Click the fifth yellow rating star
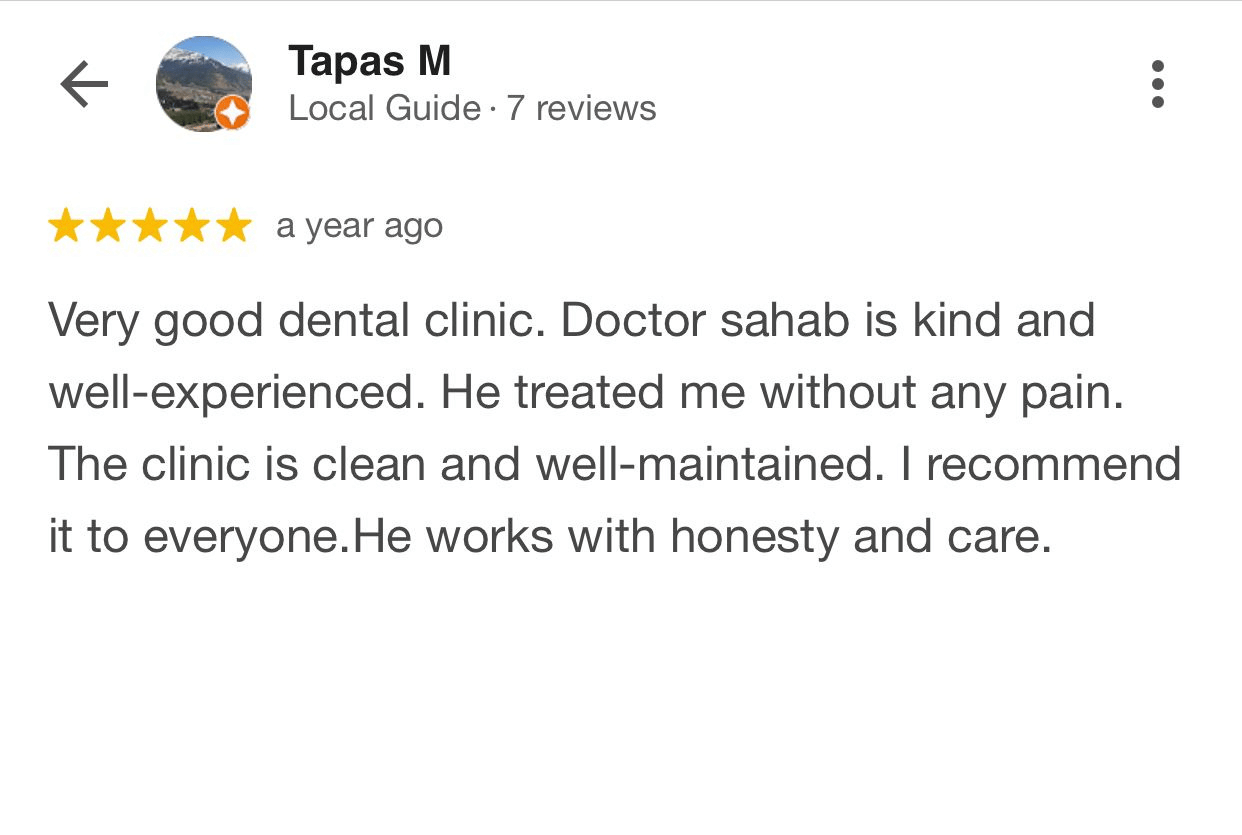Viewport: 1242px width, 835px height. 233,226
